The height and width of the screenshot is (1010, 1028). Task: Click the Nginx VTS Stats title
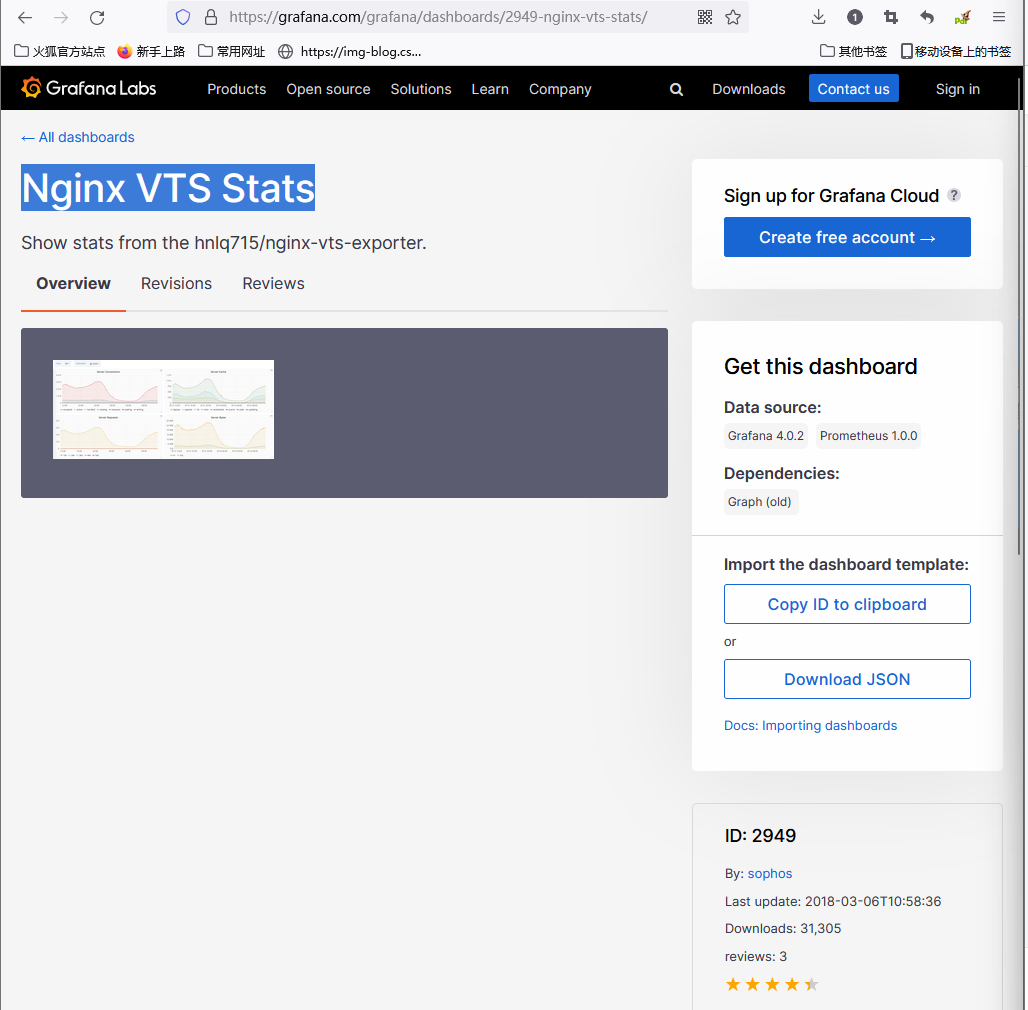(168, 187)
